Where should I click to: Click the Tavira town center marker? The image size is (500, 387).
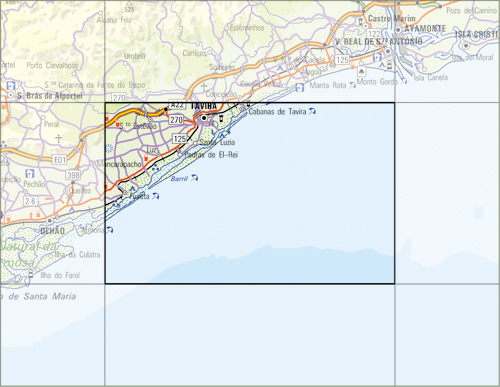204,118
